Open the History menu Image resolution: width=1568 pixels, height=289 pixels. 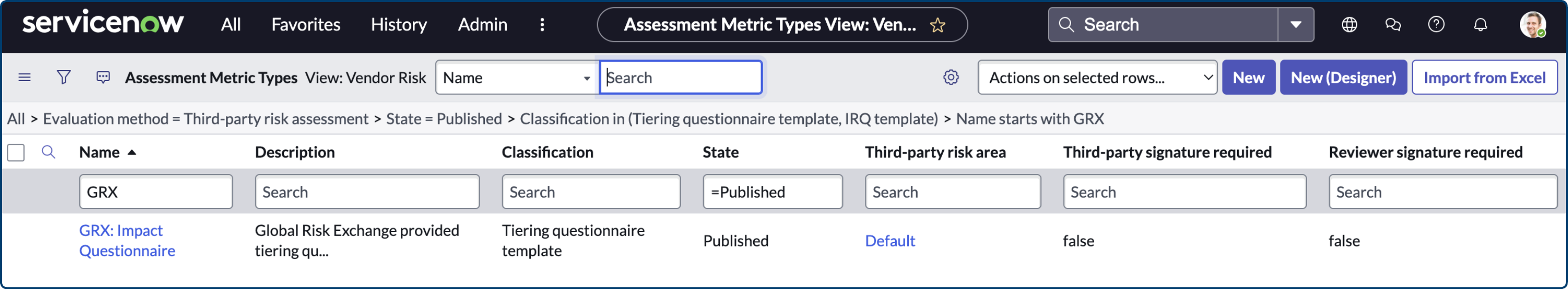(x=399, y=25)
